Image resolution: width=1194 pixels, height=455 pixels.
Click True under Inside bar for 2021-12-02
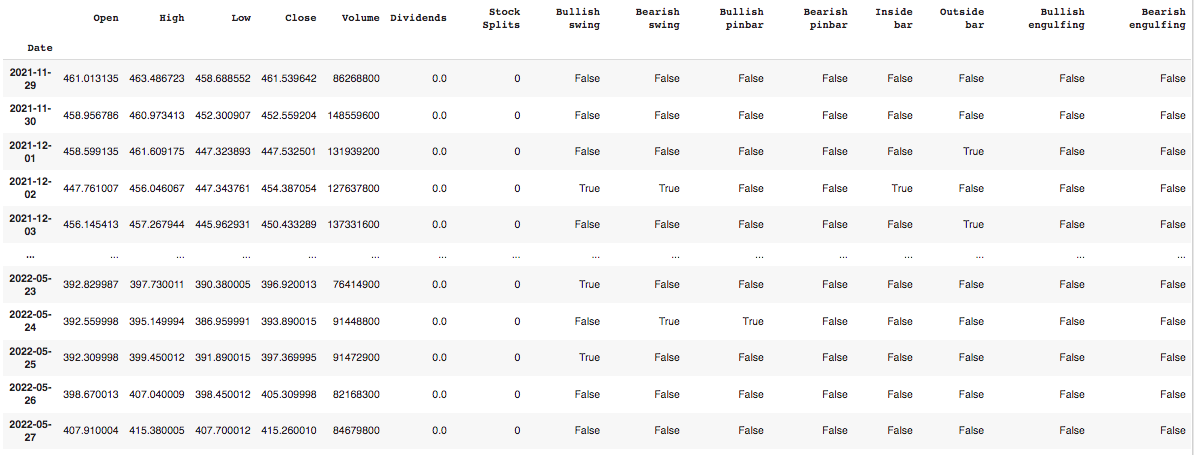tap(902, 188)
